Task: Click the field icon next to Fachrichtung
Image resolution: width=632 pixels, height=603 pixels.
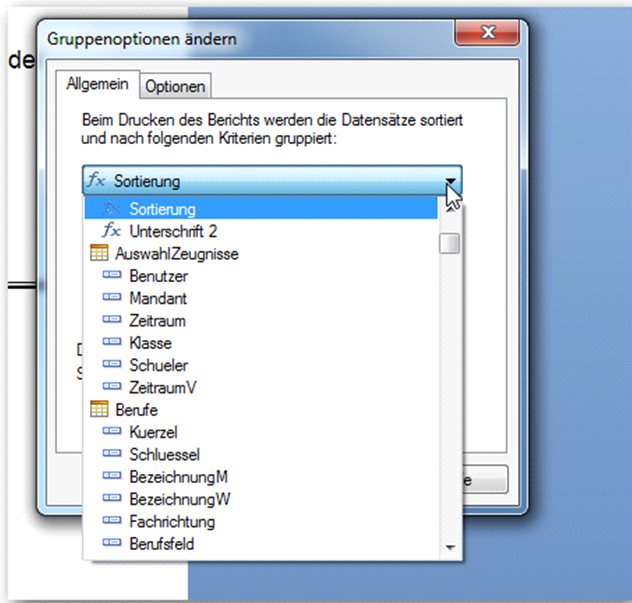Action: 112,521
